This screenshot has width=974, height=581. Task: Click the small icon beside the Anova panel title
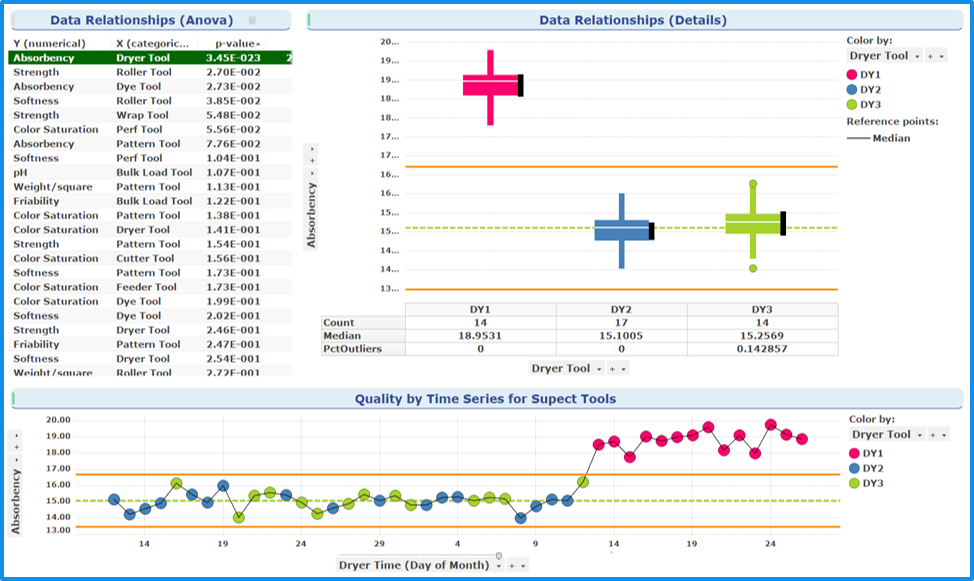click(x=252, y=21)
